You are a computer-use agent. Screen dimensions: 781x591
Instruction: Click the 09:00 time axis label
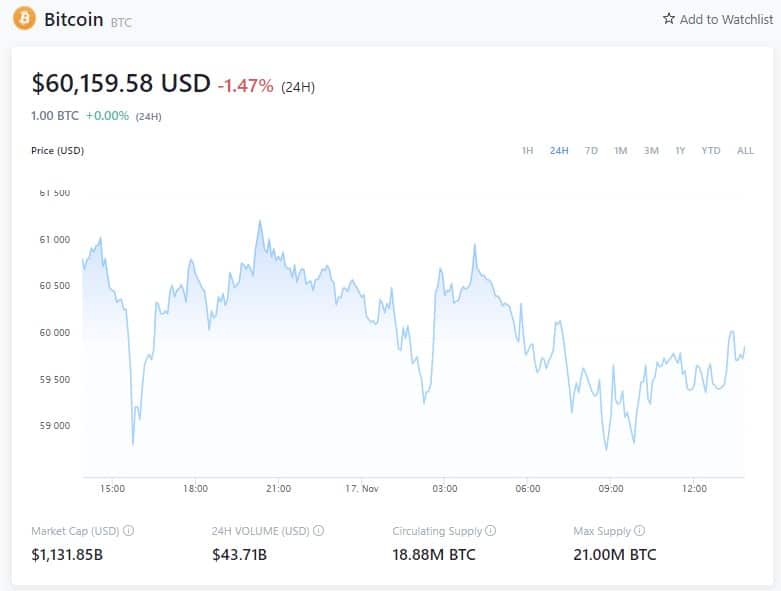pyautogui.click(x=611, y=488)
